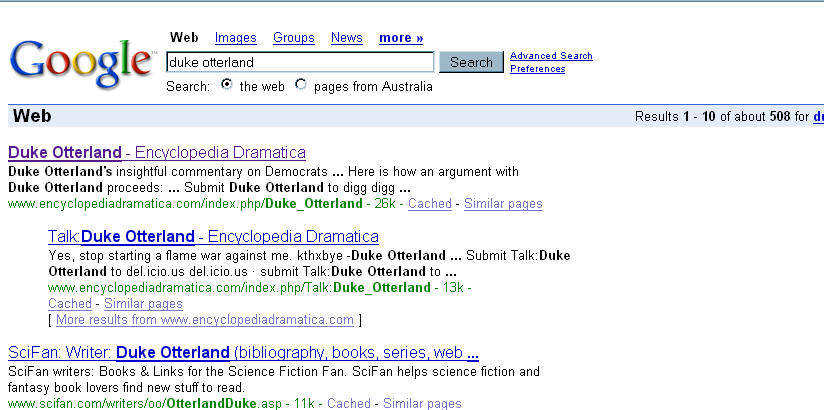824x410 pixels.
Task: View Cached copy of Talk page result
Action: pos(70,304)
